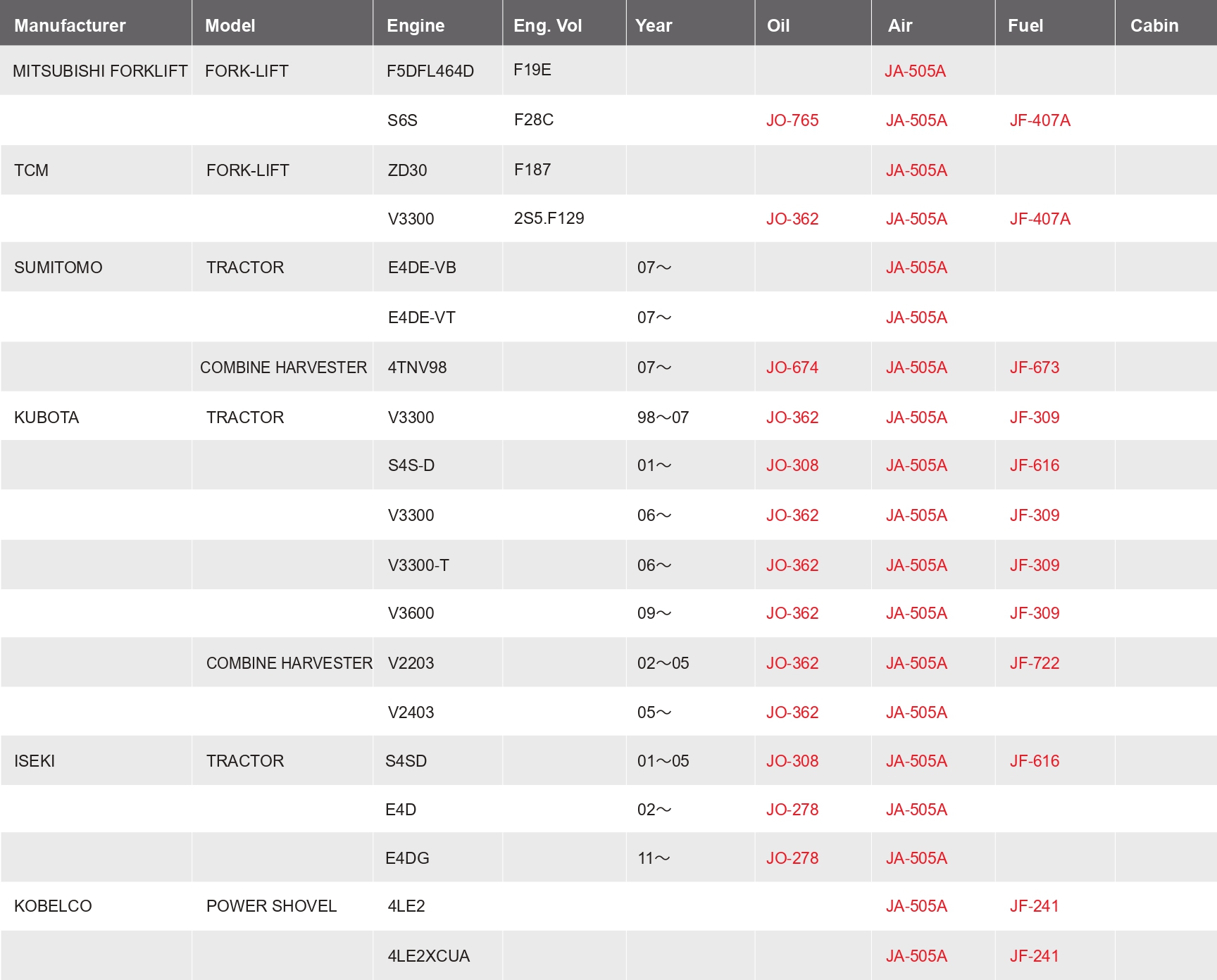Click JA-505A air filter in F5DFL464D row

point(915,71)
